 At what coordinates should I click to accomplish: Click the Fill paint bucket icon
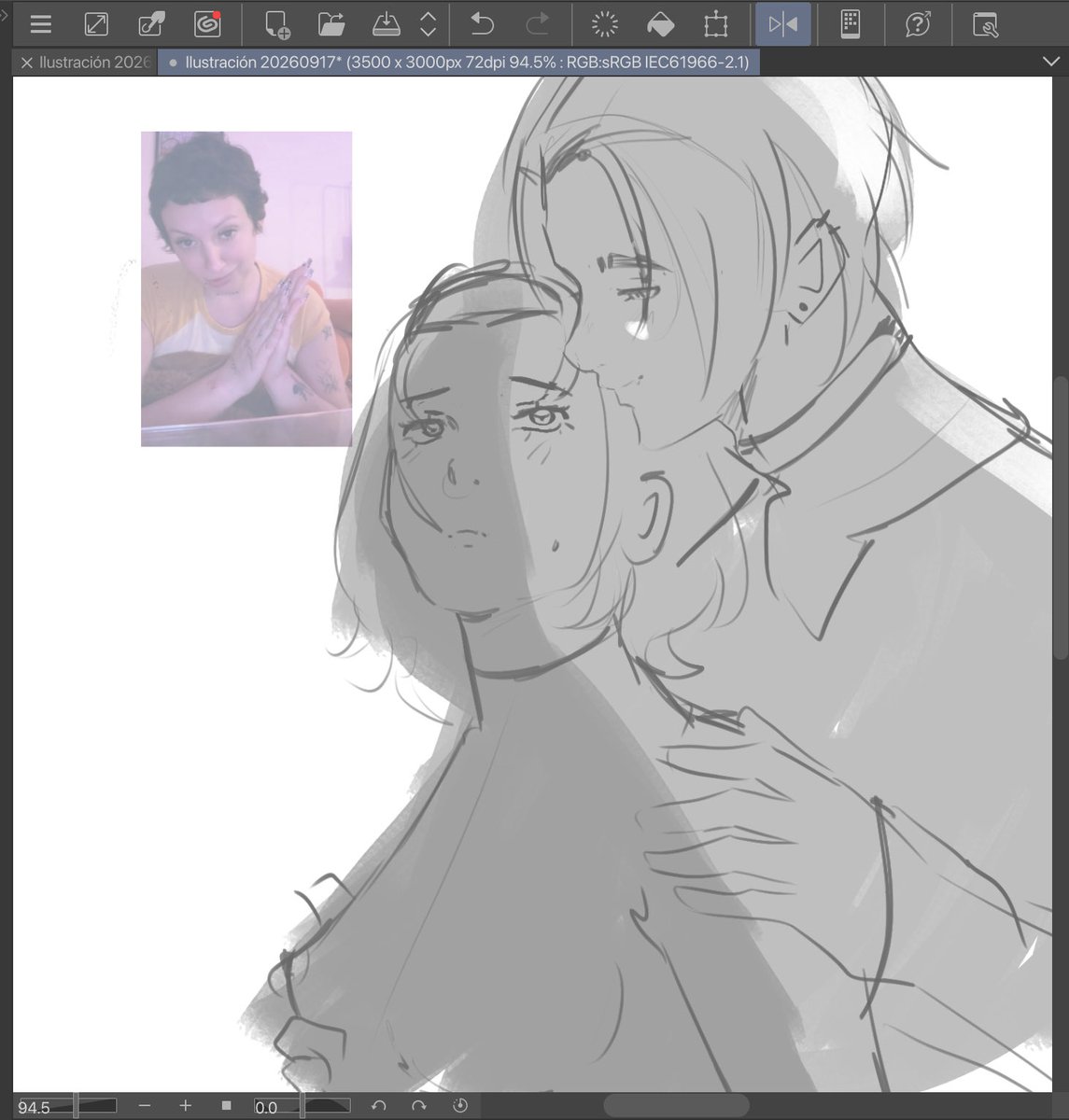(661, 24)
